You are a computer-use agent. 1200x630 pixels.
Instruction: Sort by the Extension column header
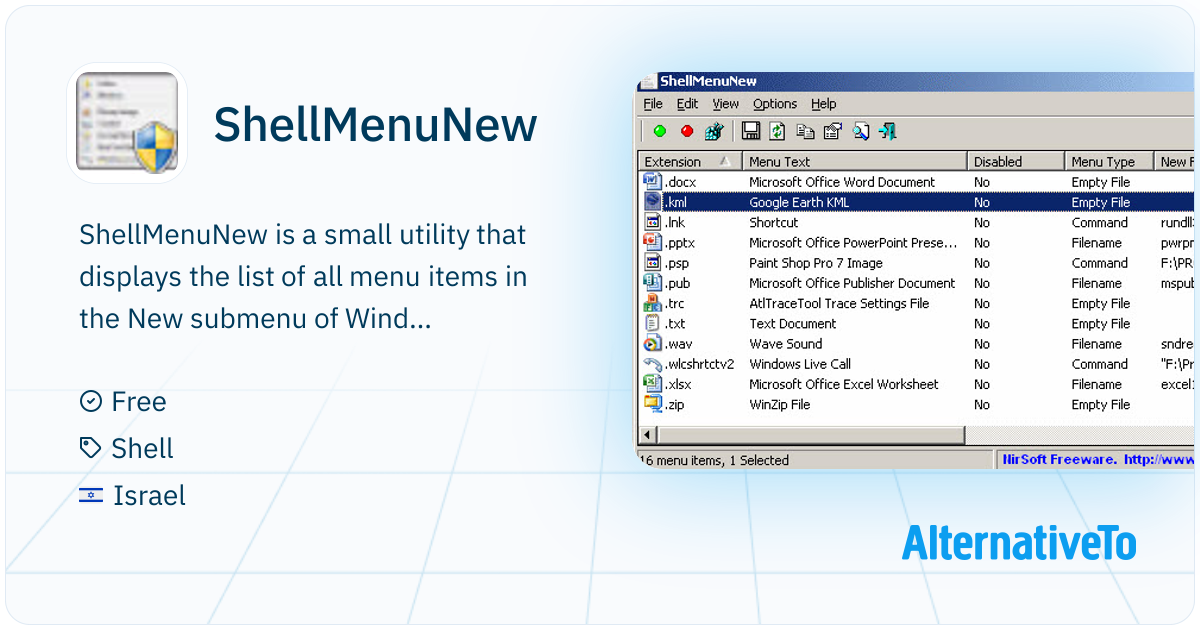(x=690, y=161)
